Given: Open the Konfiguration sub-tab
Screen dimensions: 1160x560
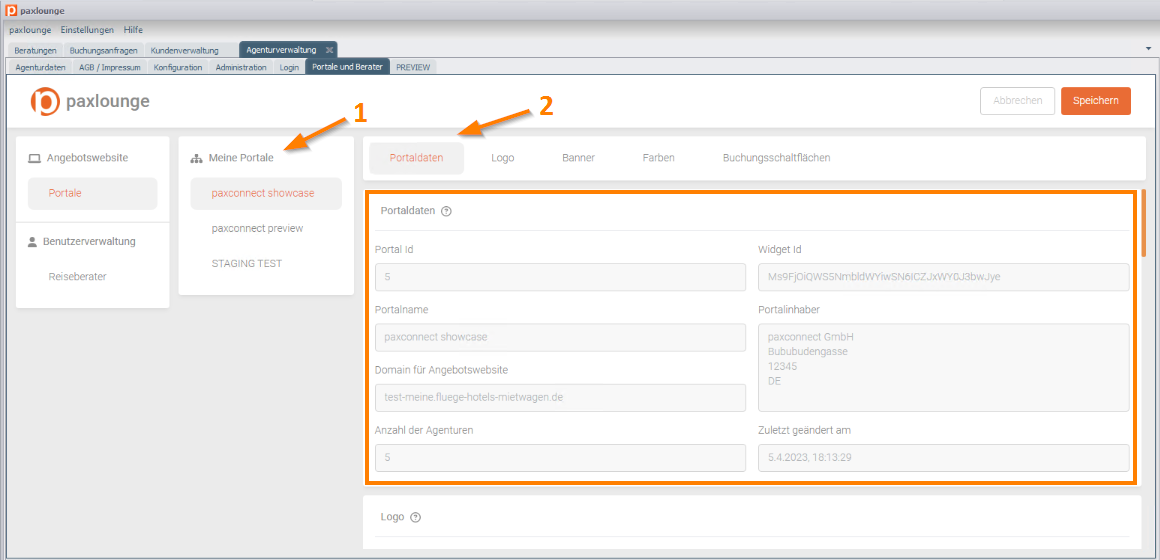Looking at the screenshot, I should click(x=178, y=67).
